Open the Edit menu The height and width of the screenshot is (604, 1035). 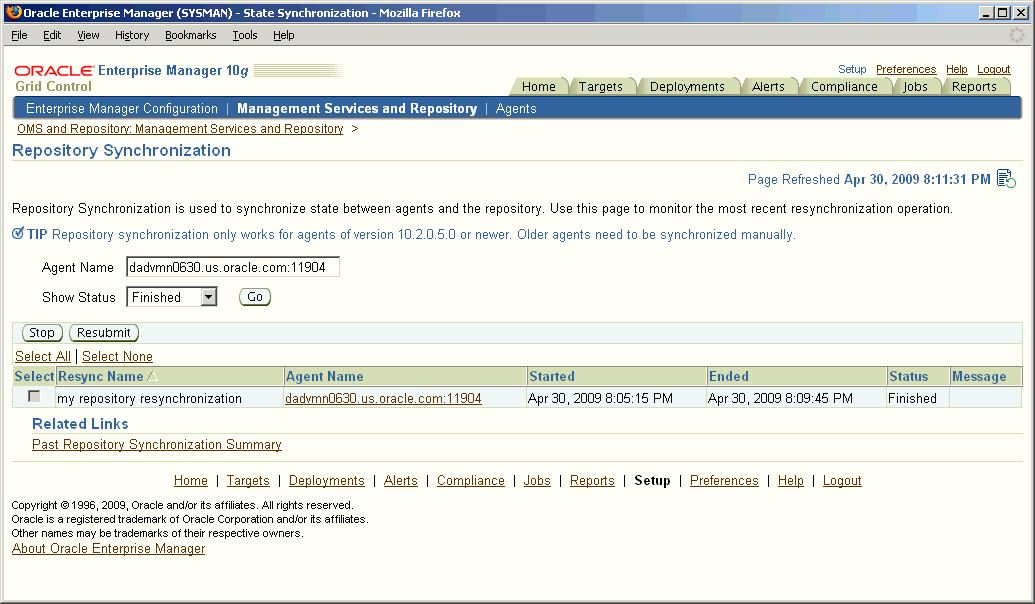tap(52, 35)
